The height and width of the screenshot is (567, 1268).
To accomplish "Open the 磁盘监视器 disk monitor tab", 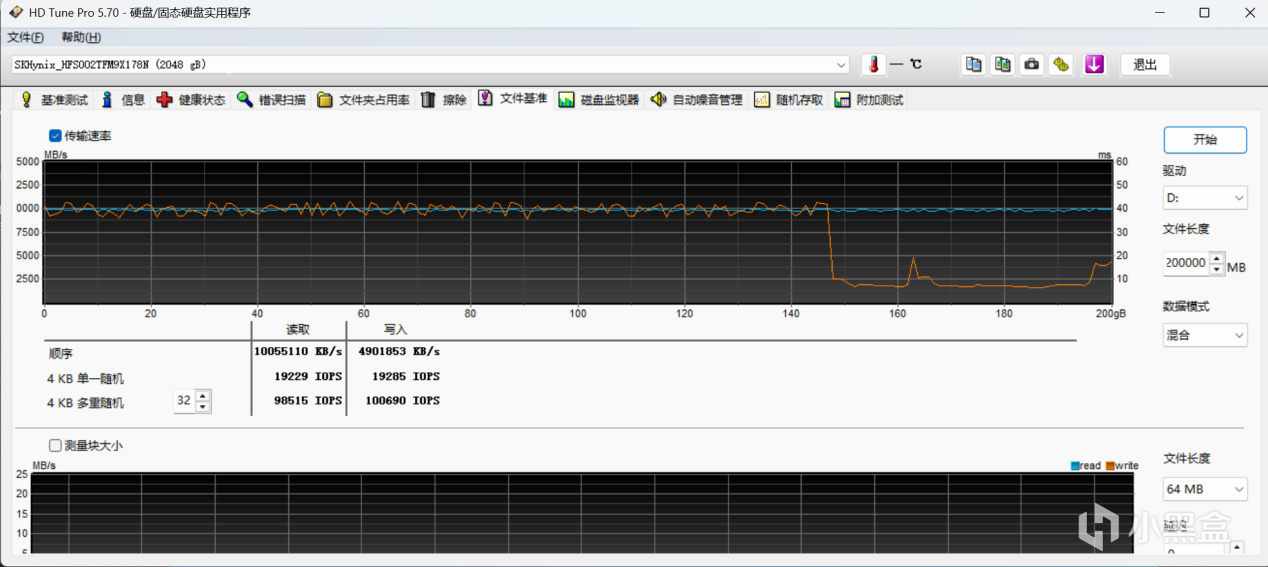I will tap(599, 100).
